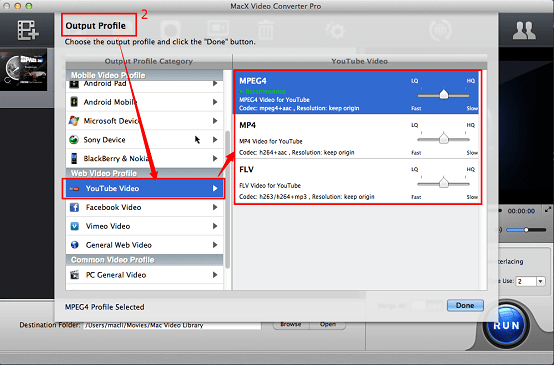
Task: Click the Microsoft Device Windows icon
Action: point(74,121)
